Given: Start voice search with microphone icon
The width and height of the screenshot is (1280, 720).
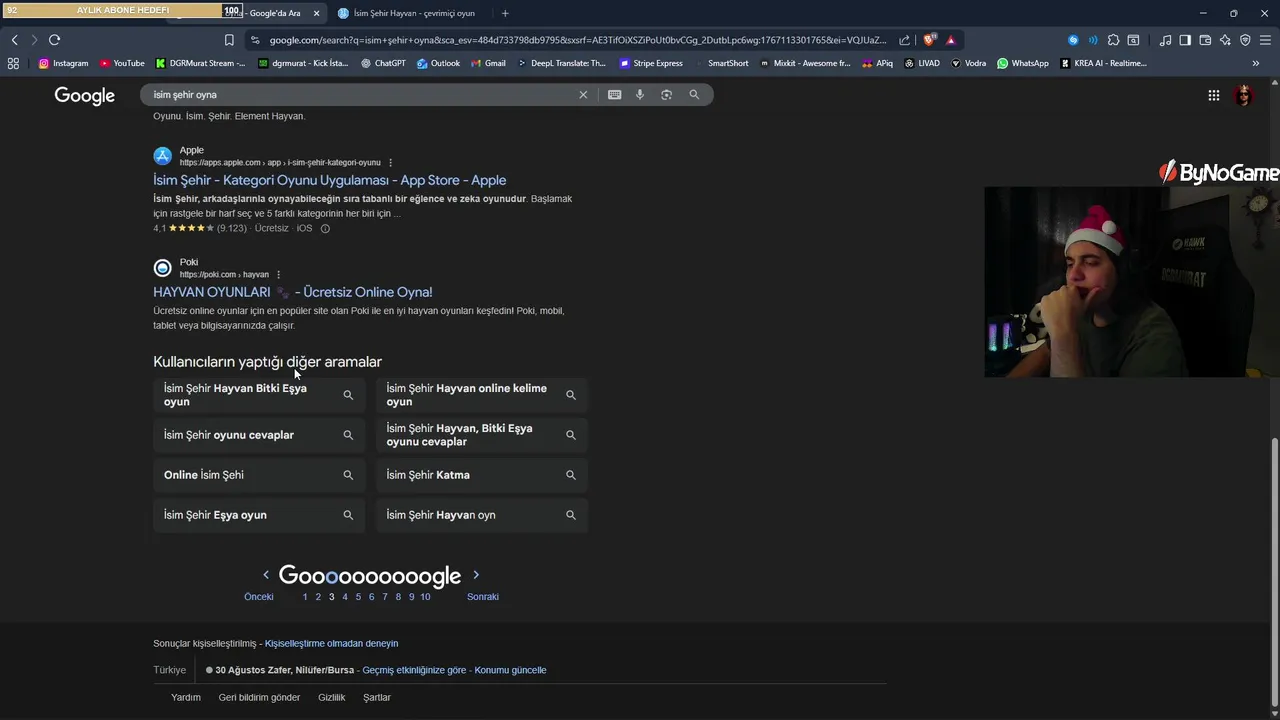Looking at the screenshot, I should (x=640, y=95).
